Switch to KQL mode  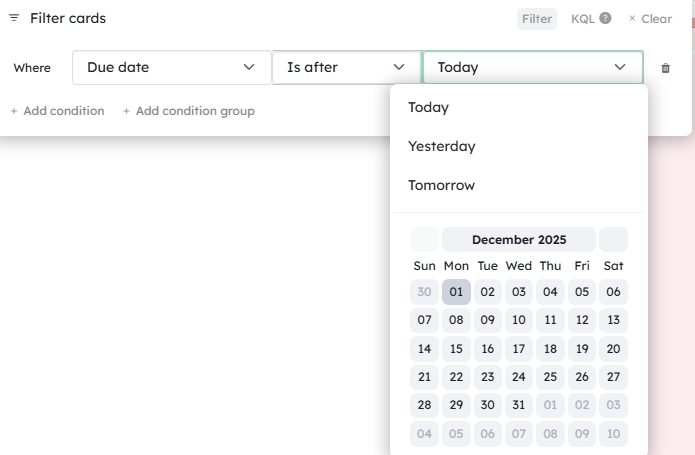pyautogui.click(x=582, y=18)
